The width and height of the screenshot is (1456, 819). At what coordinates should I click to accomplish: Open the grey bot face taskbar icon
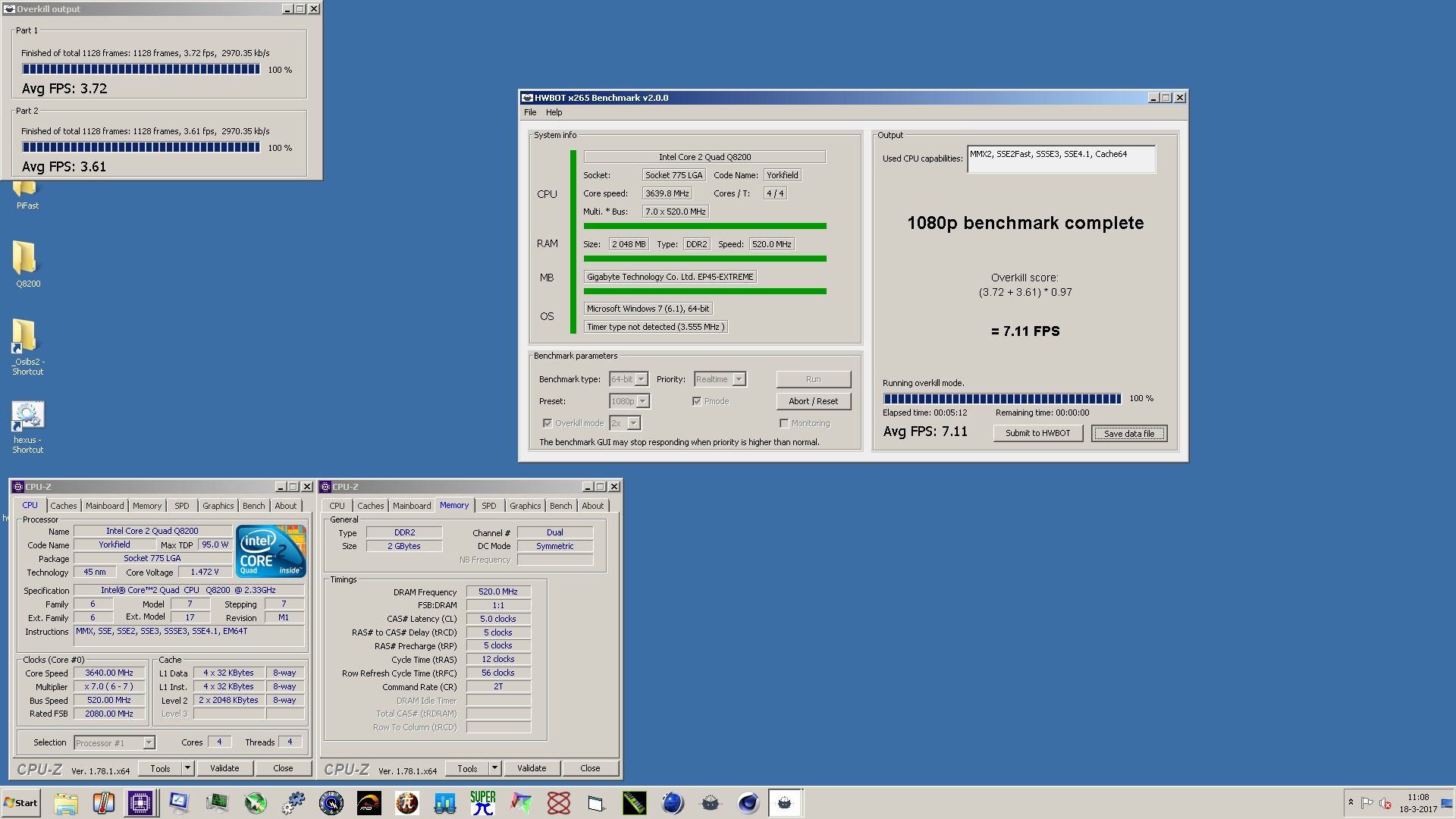(711, 803)
